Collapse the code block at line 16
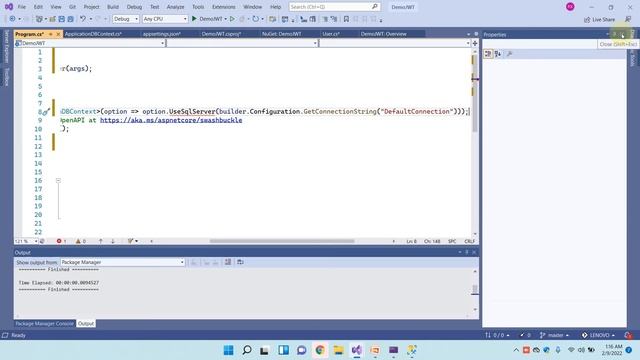640x360 pixels. (x=58, y=180)
